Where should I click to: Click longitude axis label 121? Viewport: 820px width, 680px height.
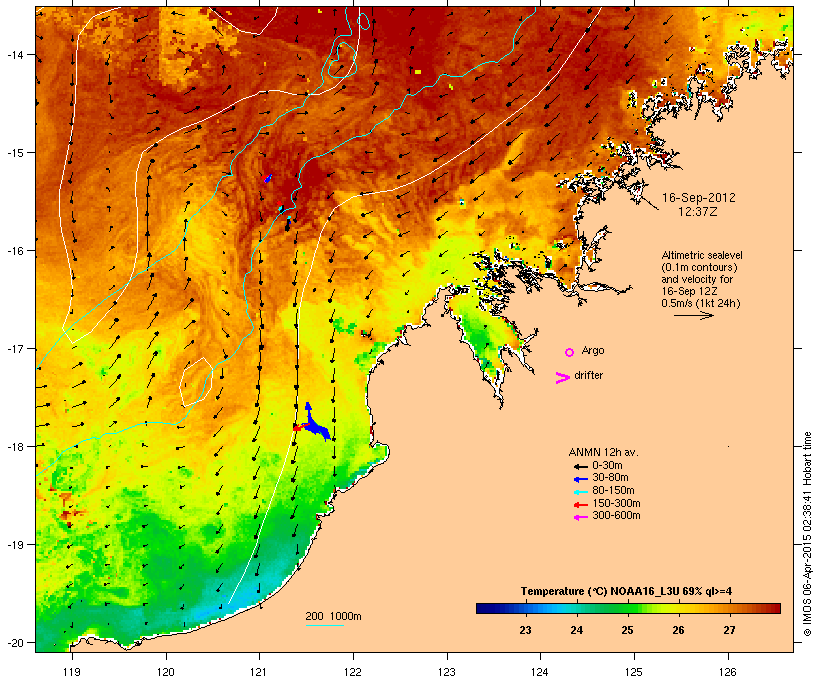pyautogui.click(x=259, y=672)
